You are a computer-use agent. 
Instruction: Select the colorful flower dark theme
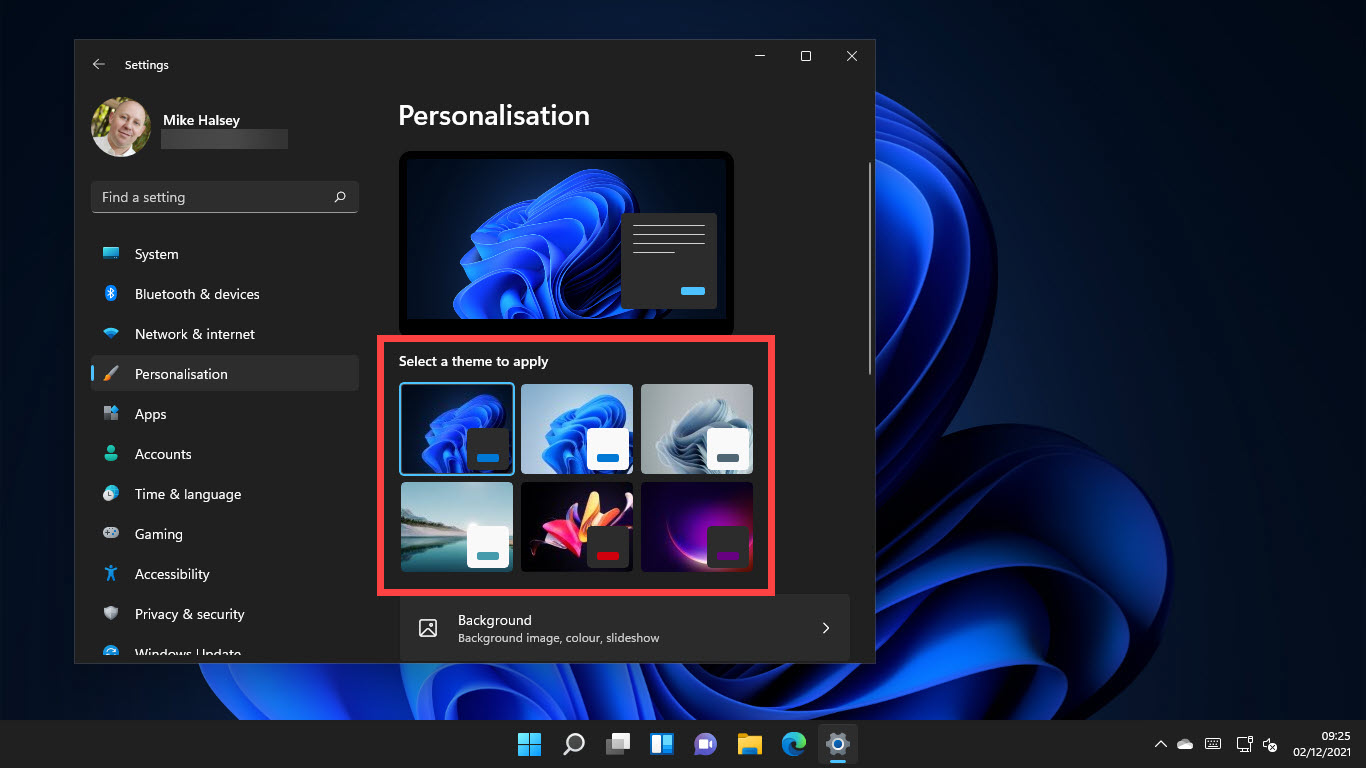[577, 527]
